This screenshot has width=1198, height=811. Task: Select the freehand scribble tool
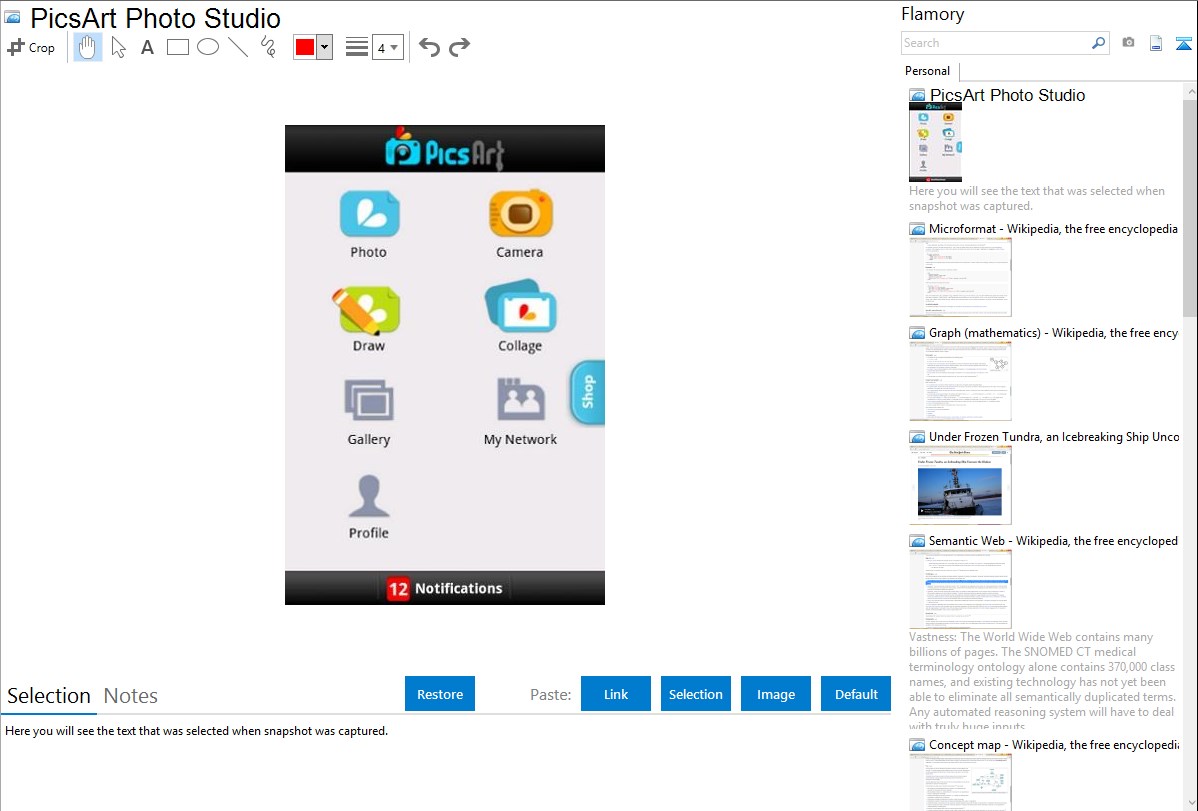click(268, 47)
